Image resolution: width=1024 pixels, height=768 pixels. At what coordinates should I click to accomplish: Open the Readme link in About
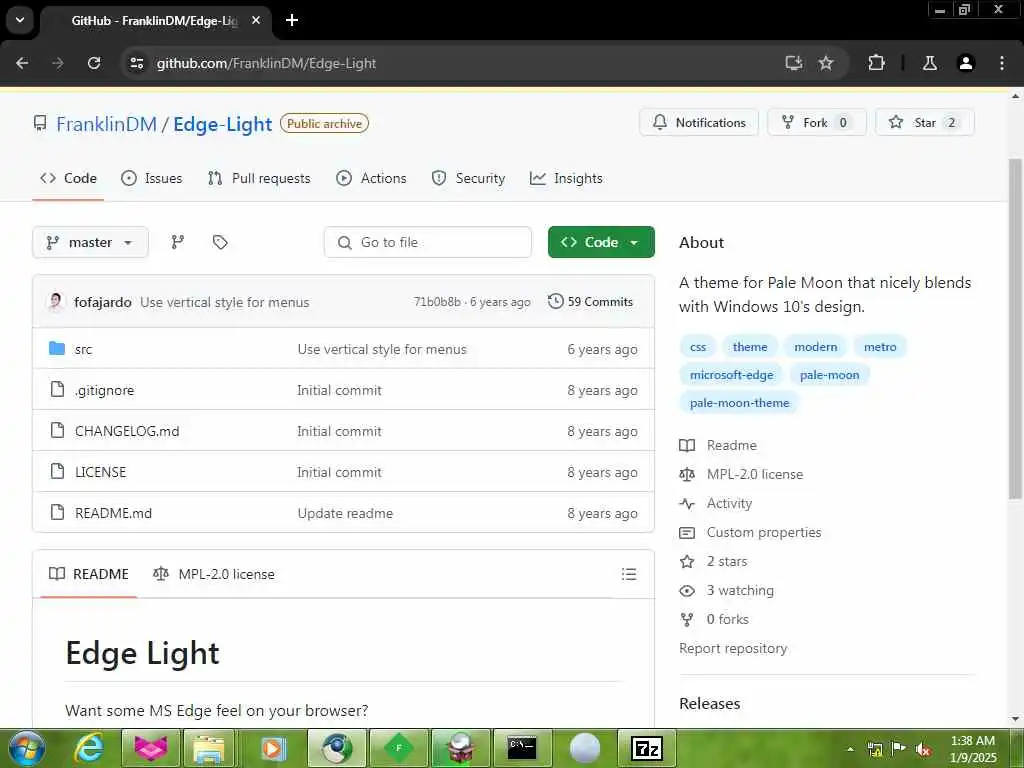coord(731,445)
